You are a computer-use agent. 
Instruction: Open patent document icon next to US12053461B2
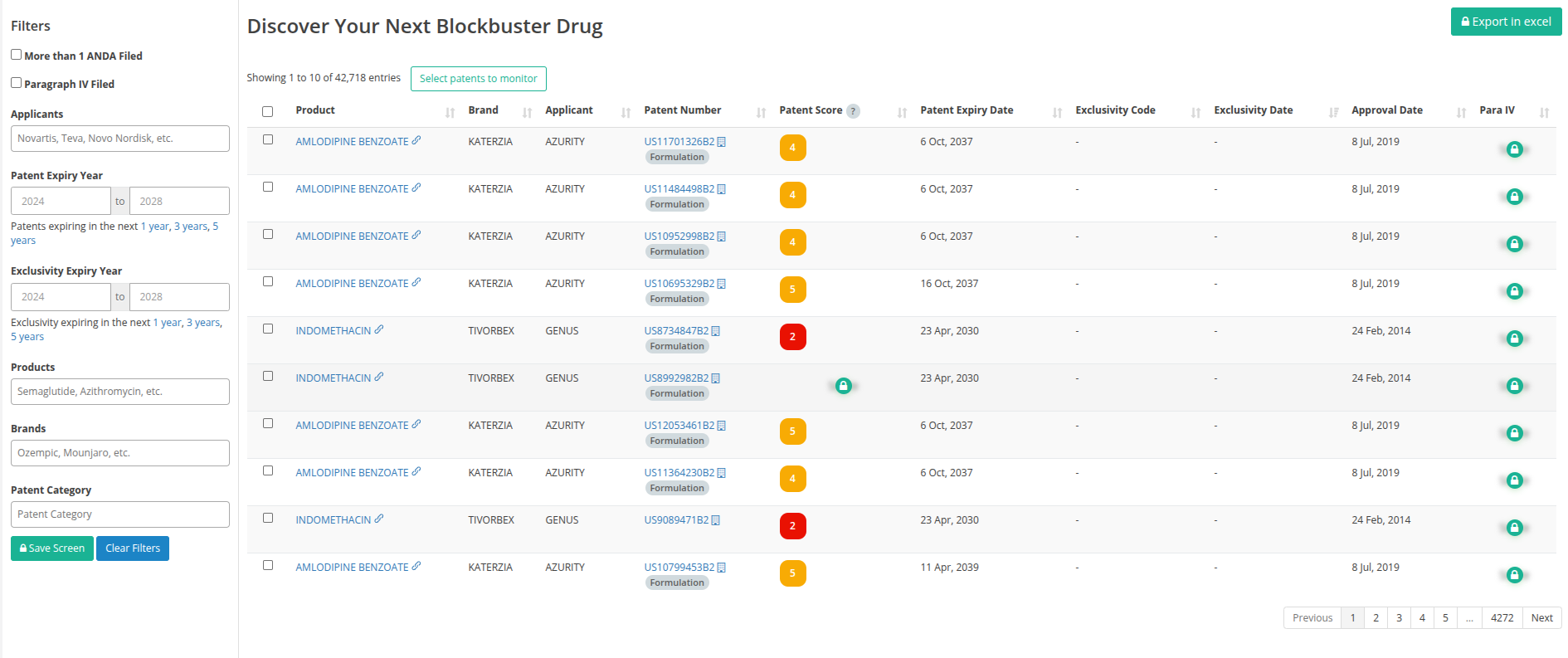coord(721,426)
